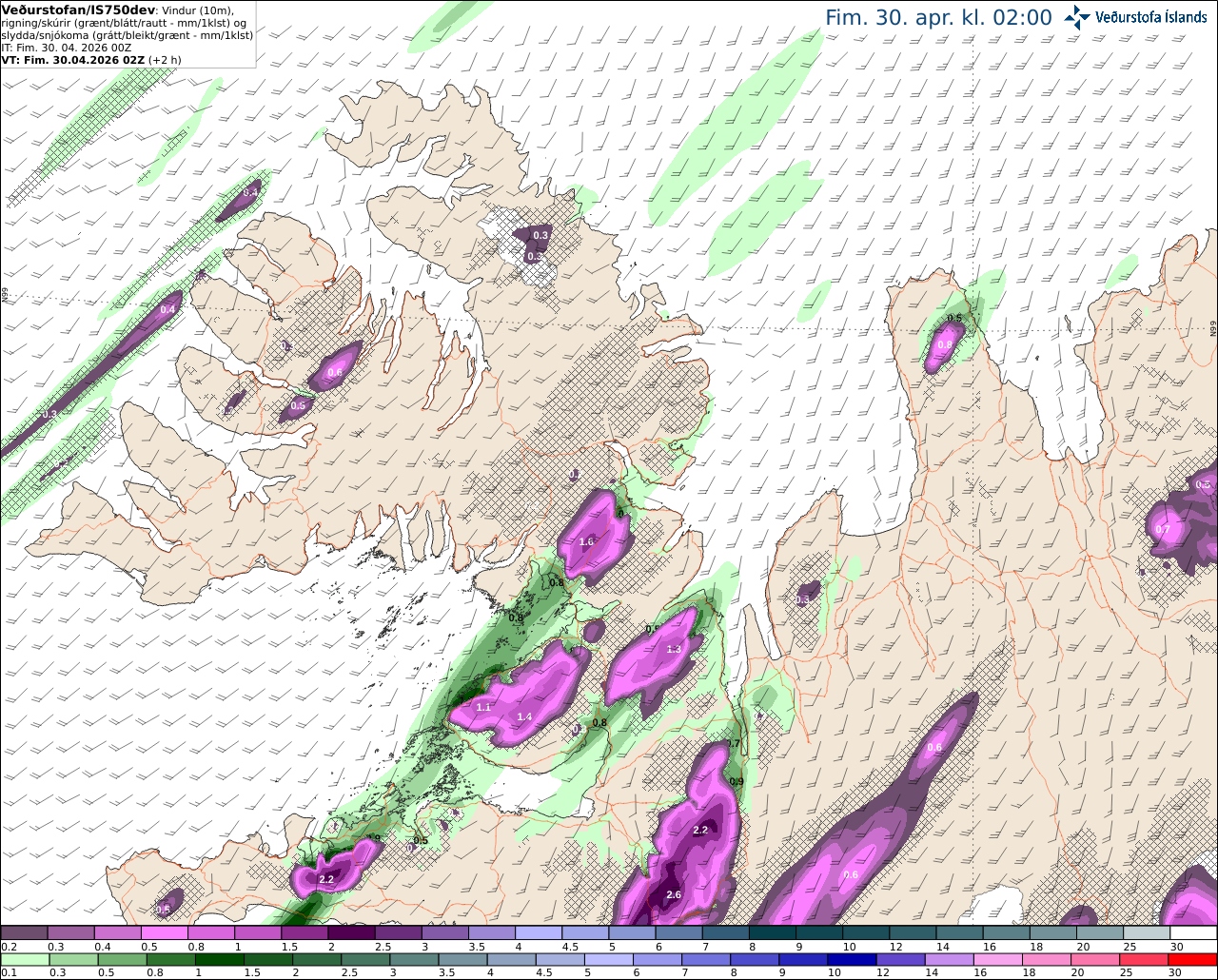
Task: Click the 0.7 label on the eastern snow patch
Action: (1162, 529)
